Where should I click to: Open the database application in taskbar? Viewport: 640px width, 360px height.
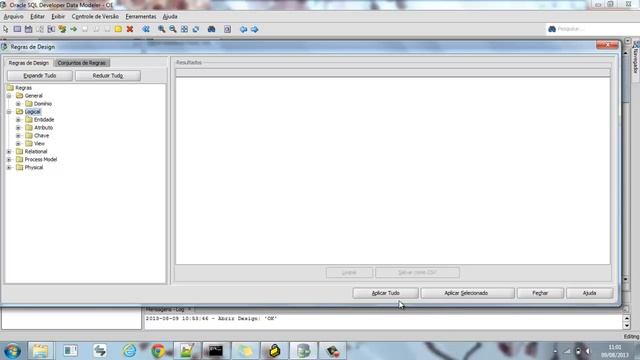[x=303, y=351]
